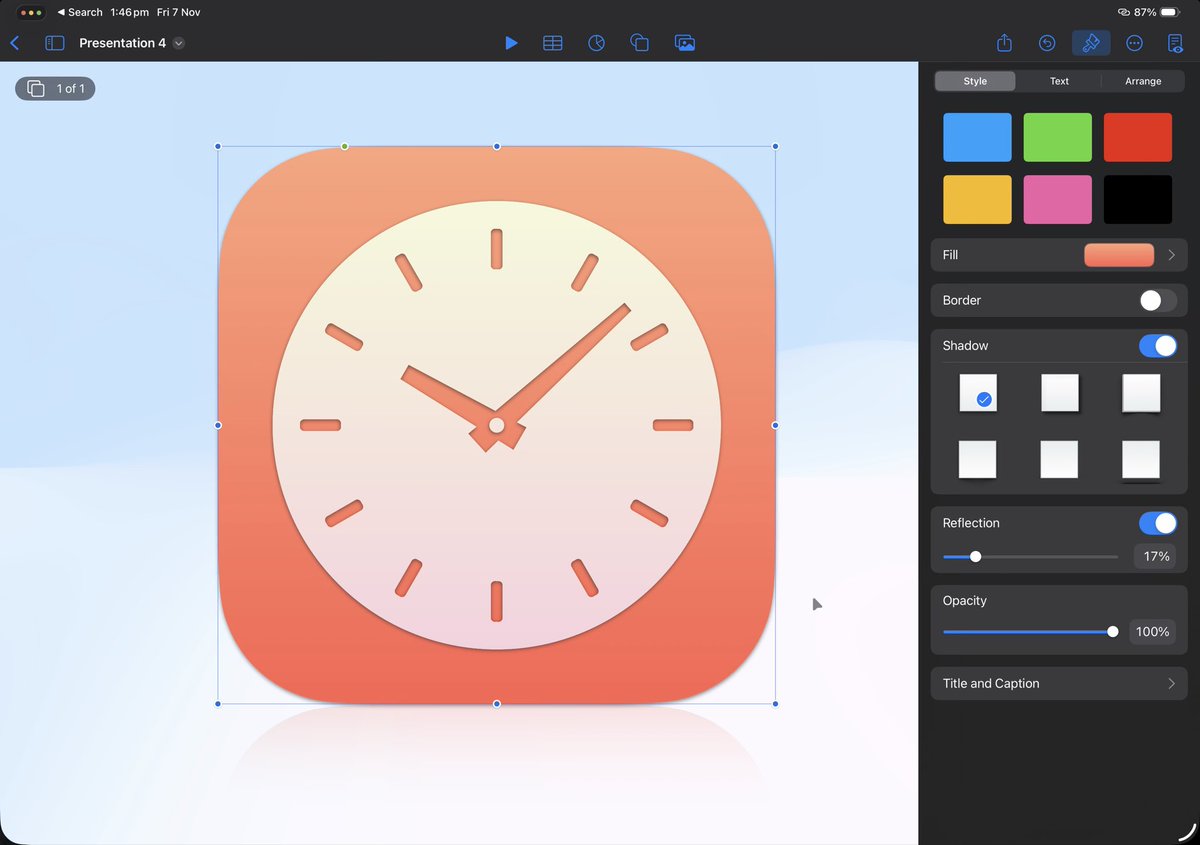Edit the Reflection 17% value field
Image resolution: width=1200 pixels, height=845 pixels.
[1155, 556]
